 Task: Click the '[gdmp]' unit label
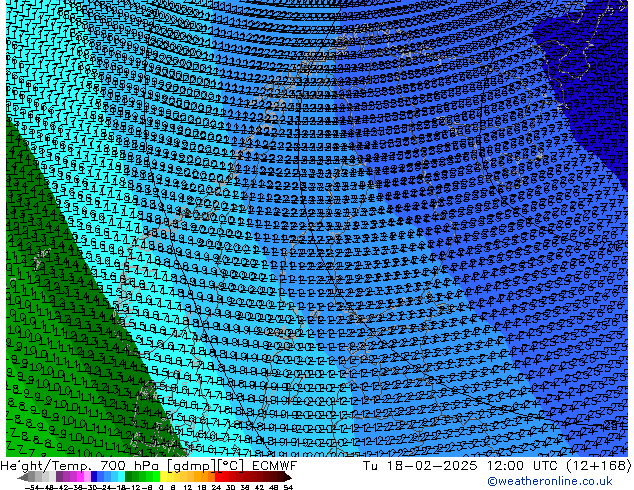(x=192, y=466)
